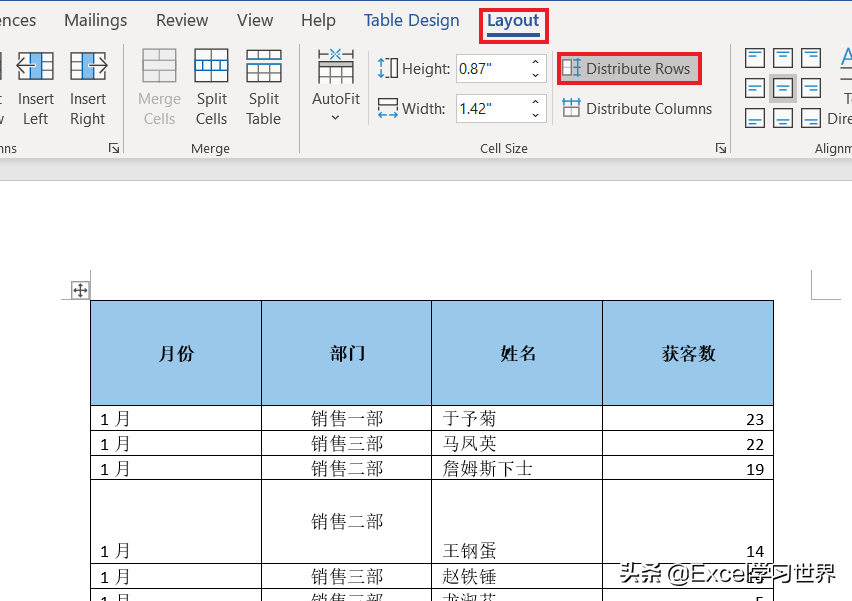Click the cell containing 赵铁锤
852x601 pixels.
coord(517,576)
